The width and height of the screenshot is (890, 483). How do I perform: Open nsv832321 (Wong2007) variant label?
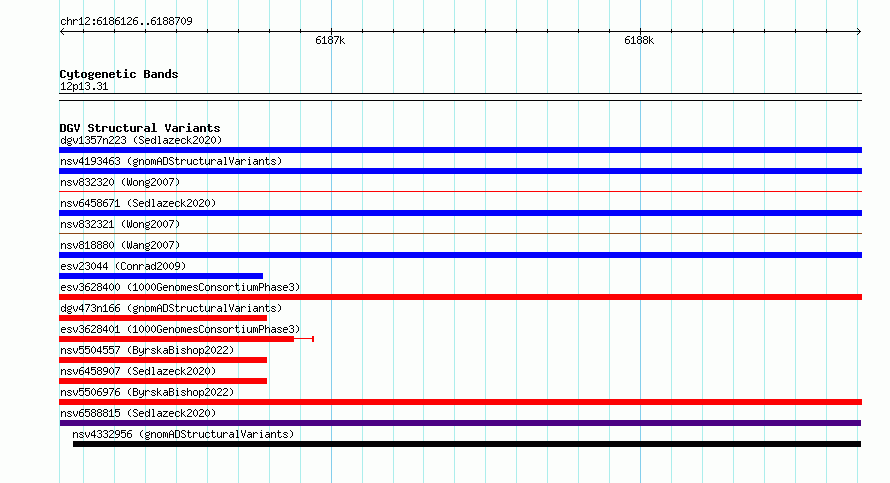[120, 224]
